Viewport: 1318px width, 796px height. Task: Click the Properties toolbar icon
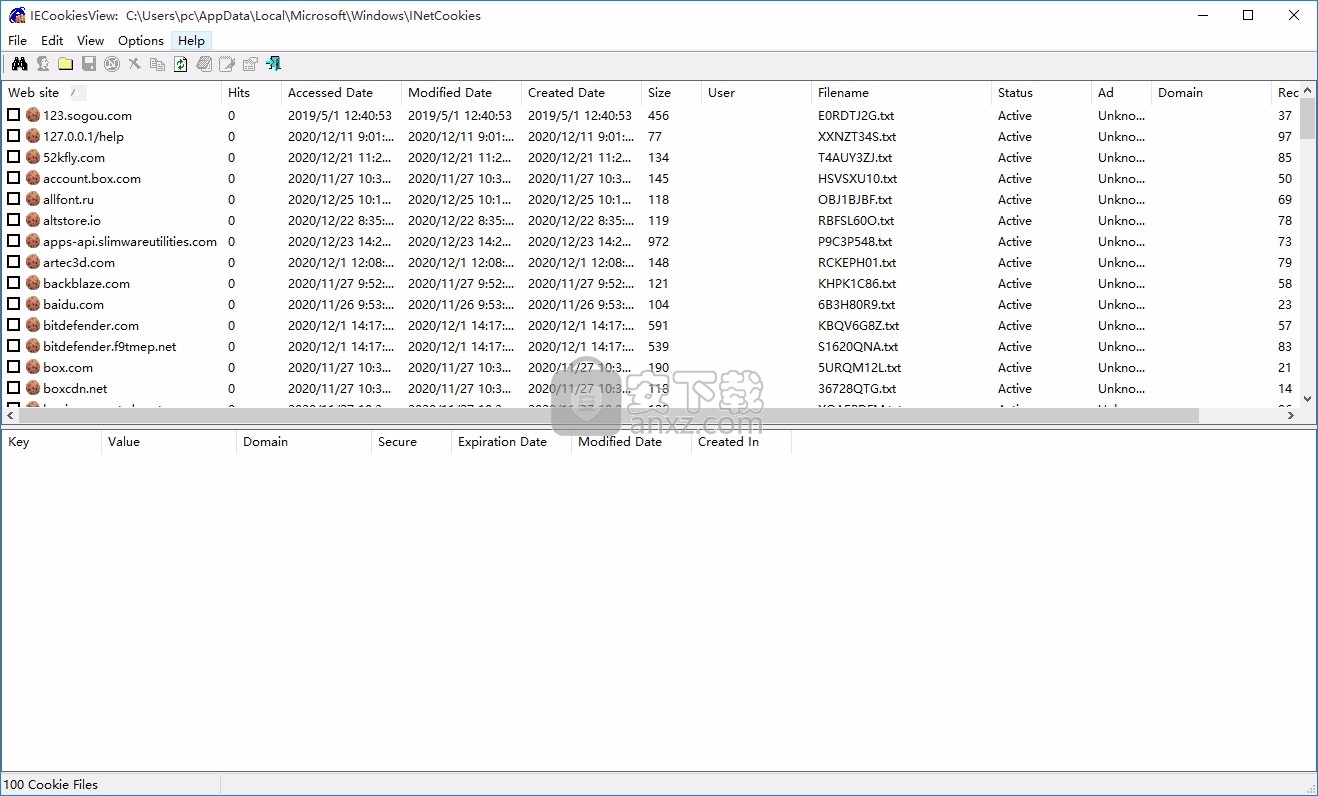click(x=250, y=64)
